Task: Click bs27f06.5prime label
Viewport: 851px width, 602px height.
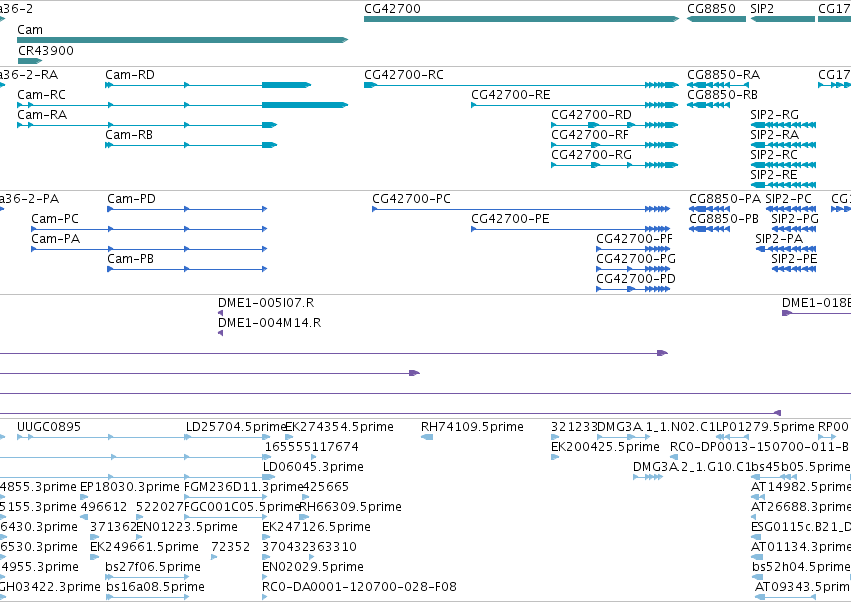Action: tap(153, 567)
